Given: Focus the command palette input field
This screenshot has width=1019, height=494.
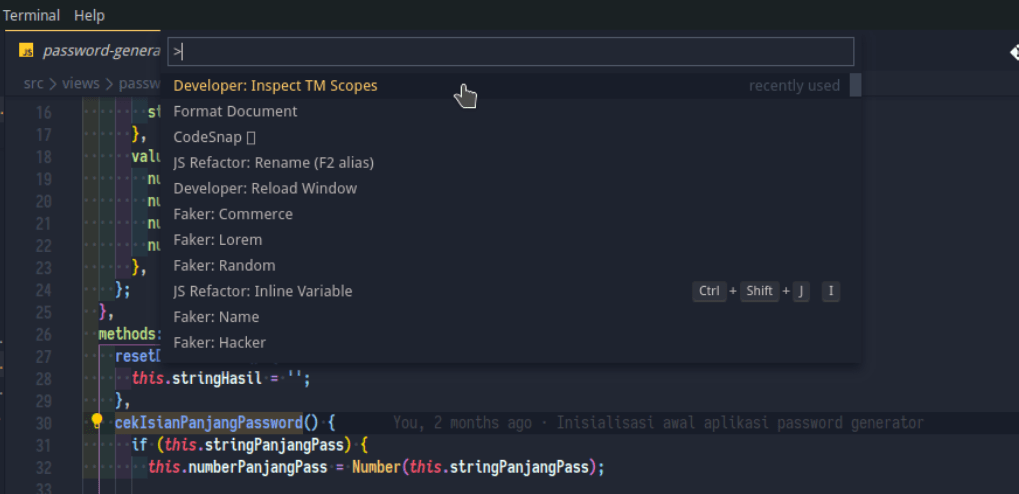Looking at the screenshot, I should tap(510, 51).
